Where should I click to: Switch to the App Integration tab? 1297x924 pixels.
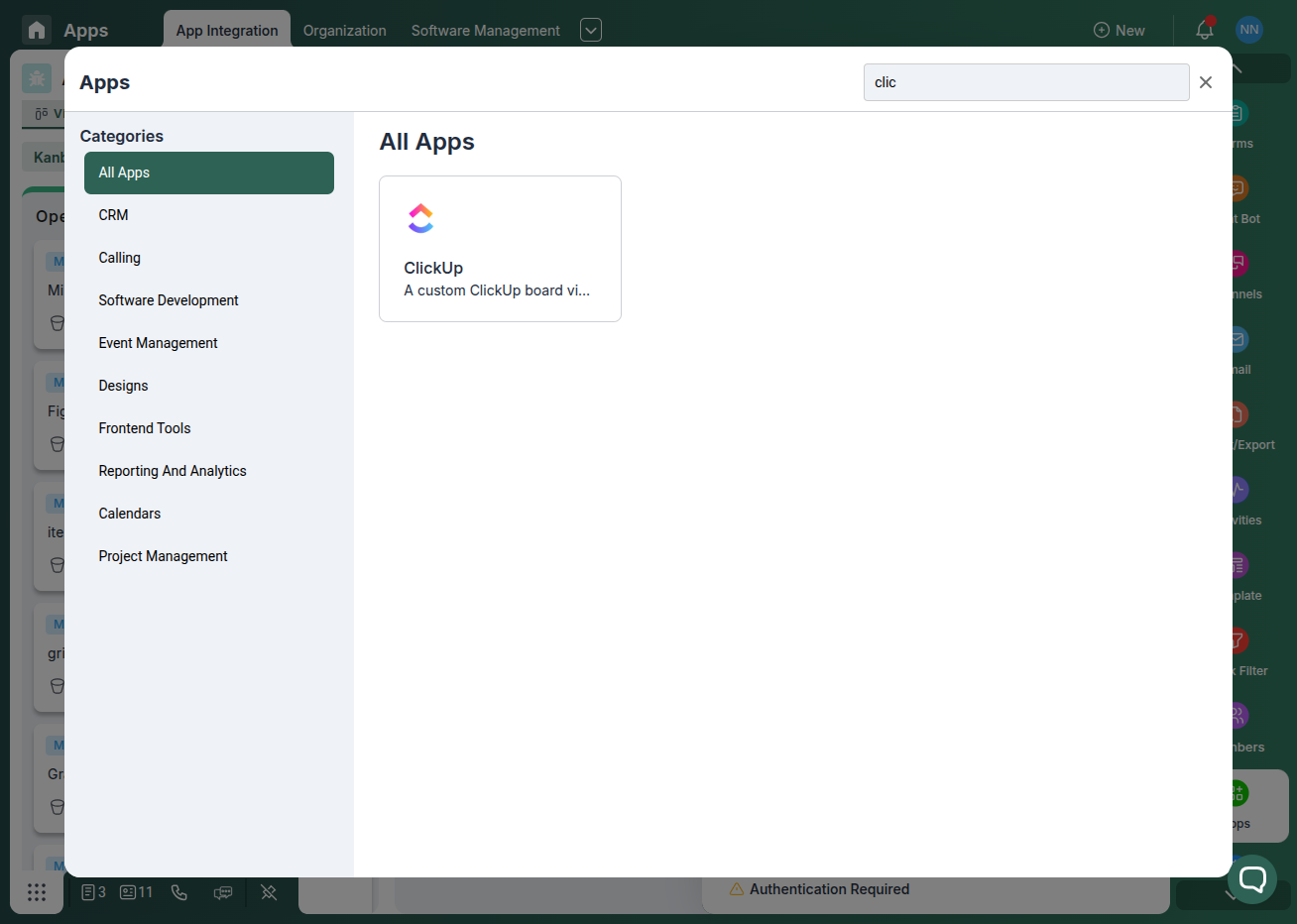[x=226, y=30]
